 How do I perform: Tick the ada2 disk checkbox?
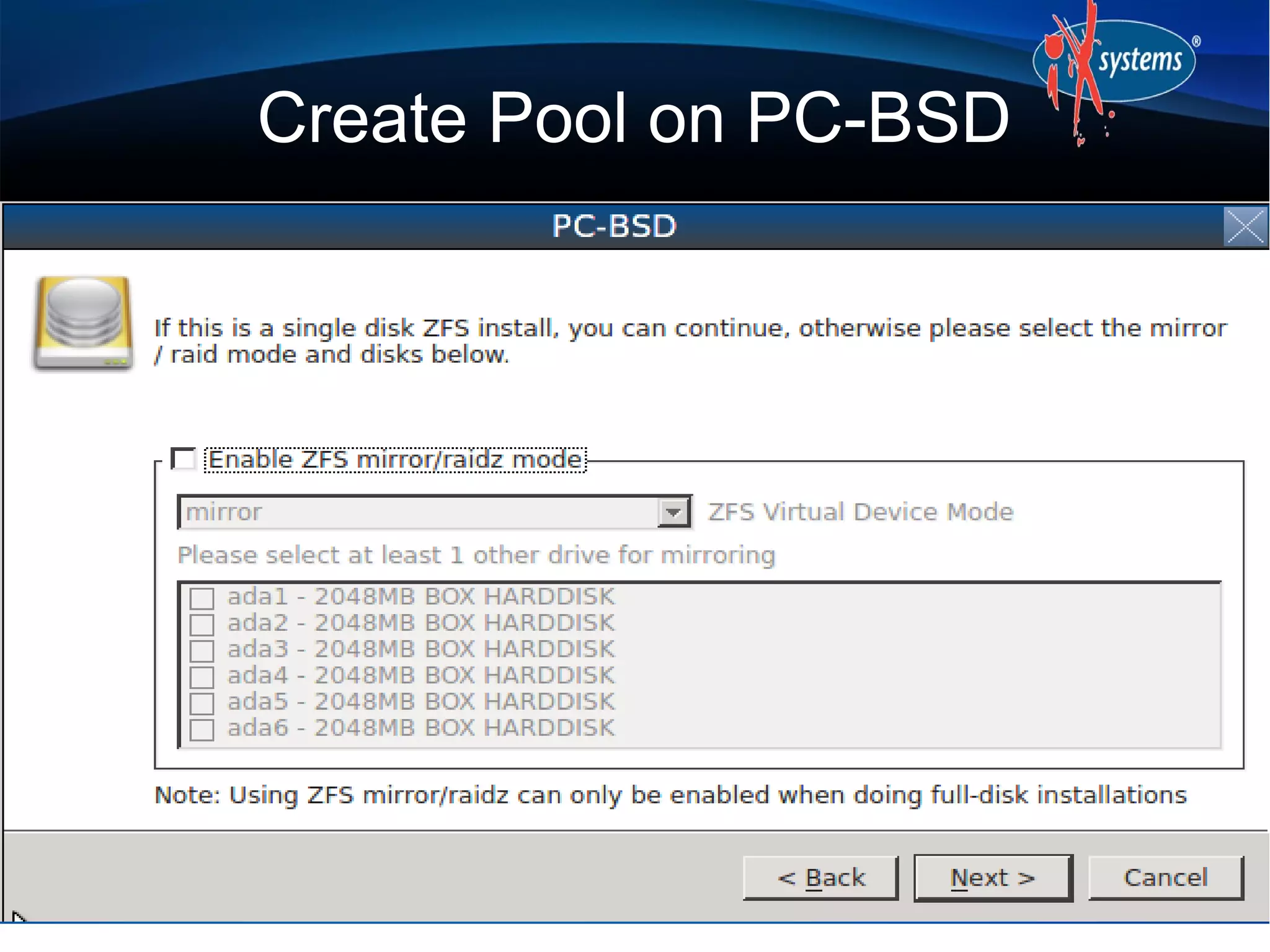click(x=202, y=625)
